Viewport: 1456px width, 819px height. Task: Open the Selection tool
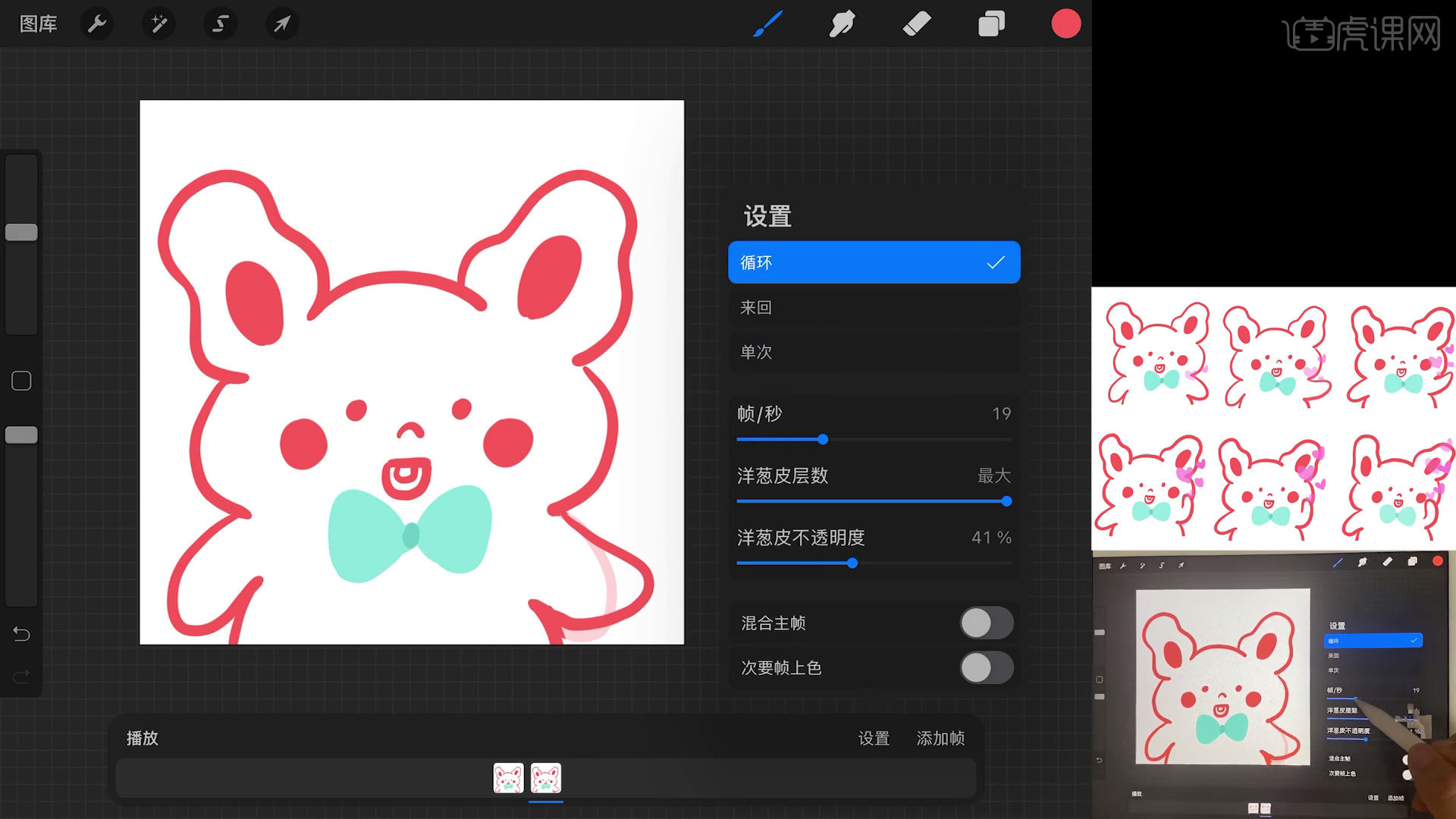[220, 24]
